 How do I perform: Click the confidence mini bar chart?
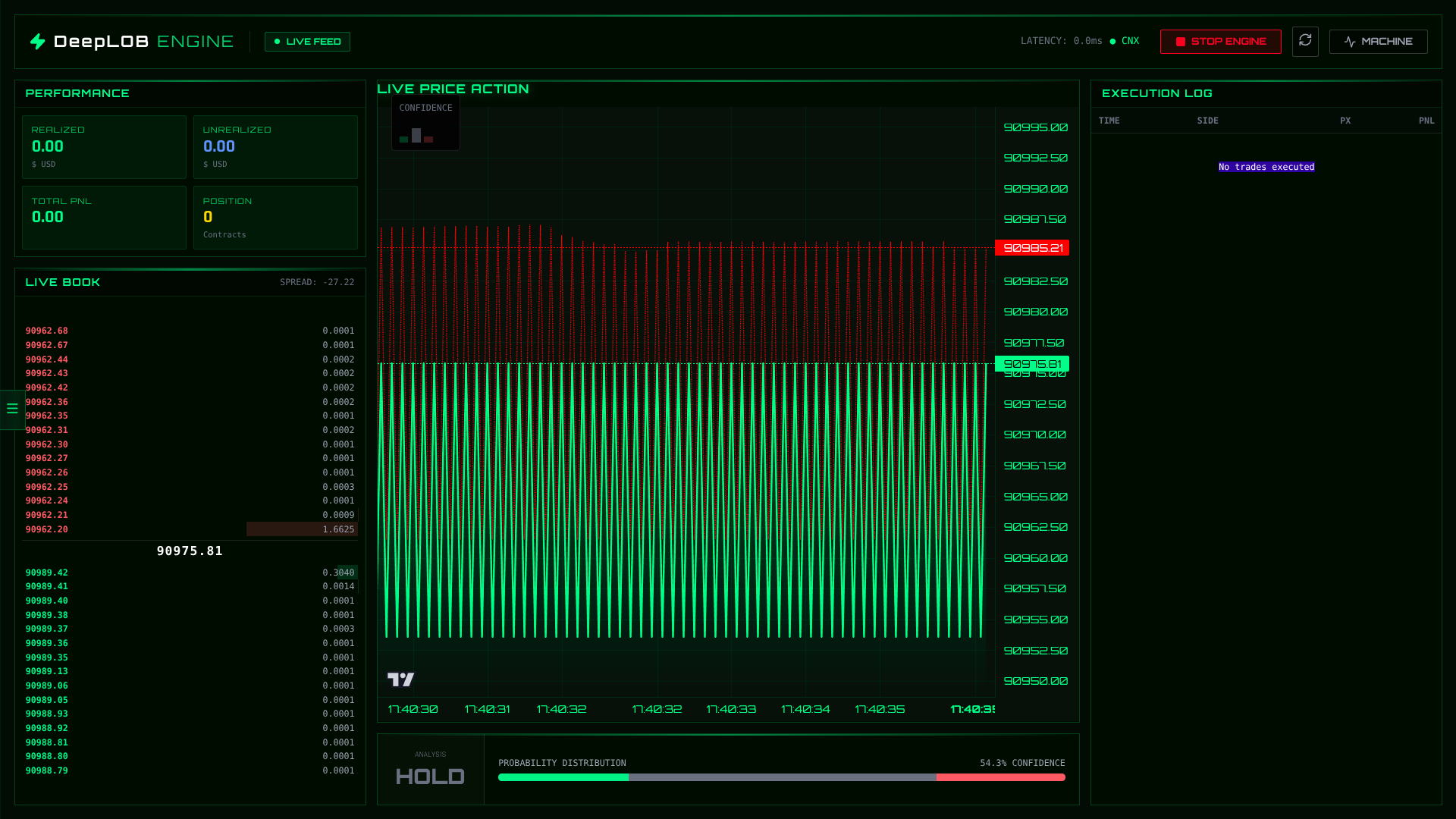(x=416, y=136)
